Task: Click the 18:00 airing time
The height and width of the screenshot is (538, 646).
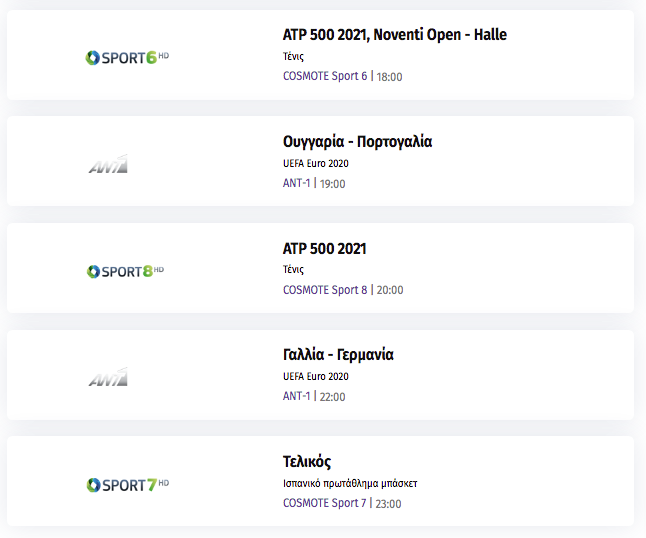Action: (389, 77)
